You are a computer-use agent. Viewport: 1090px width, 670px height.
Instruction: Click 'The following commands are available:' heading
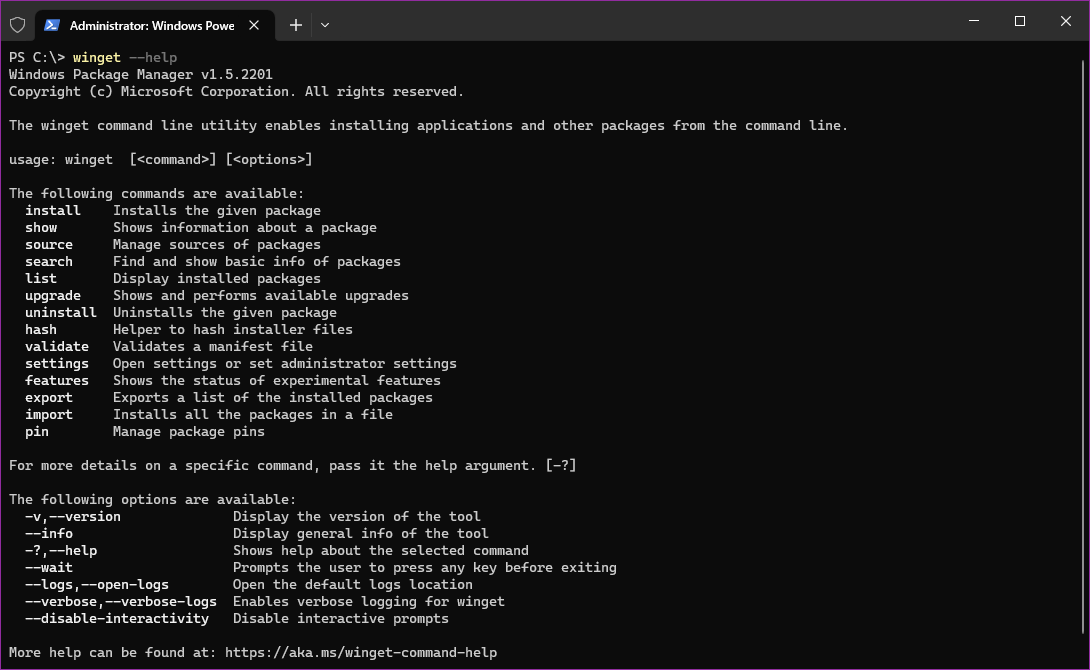(x=156, y=194)
